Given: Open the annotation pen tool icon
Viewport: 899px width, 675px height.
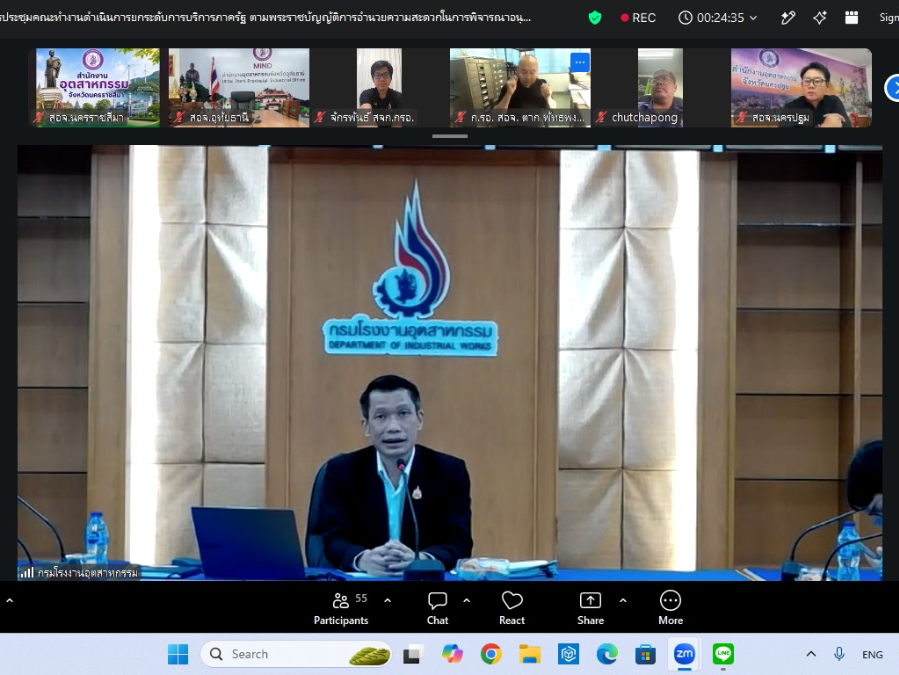Looking at the screenshot, I should coord(788,18).
